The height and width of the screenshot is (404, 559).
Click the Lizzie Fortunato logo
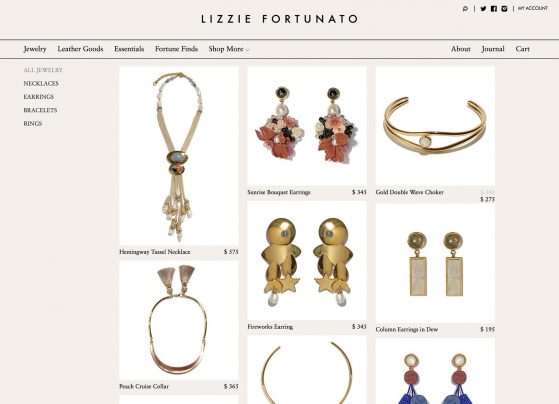pyautogui.click(x=280, y=19)
